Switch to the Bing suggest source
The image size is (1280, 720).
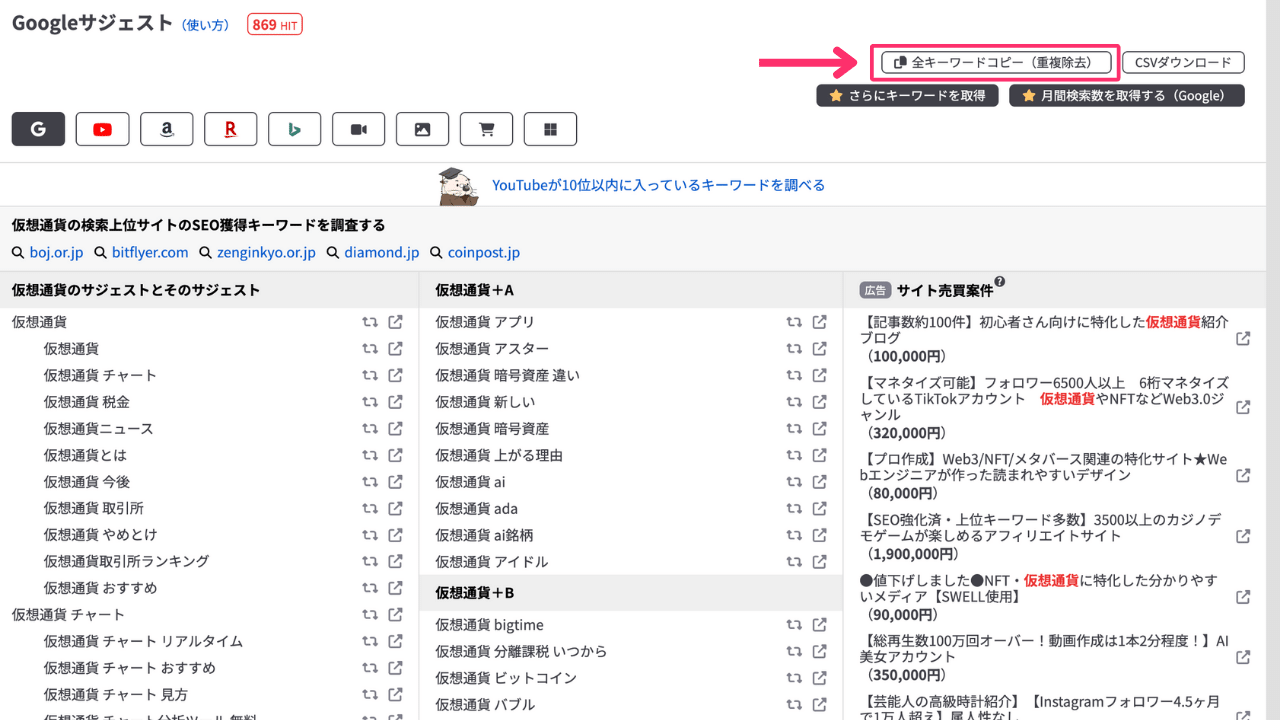point(294,129)
